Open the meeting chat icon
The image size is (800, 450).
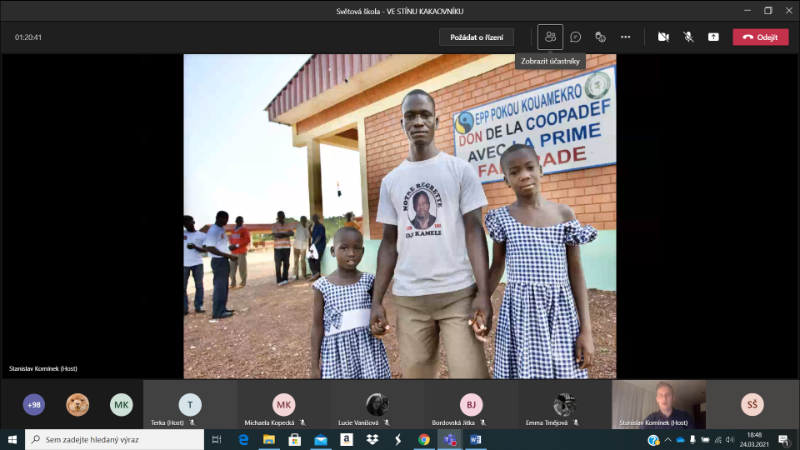coord(576,37)
